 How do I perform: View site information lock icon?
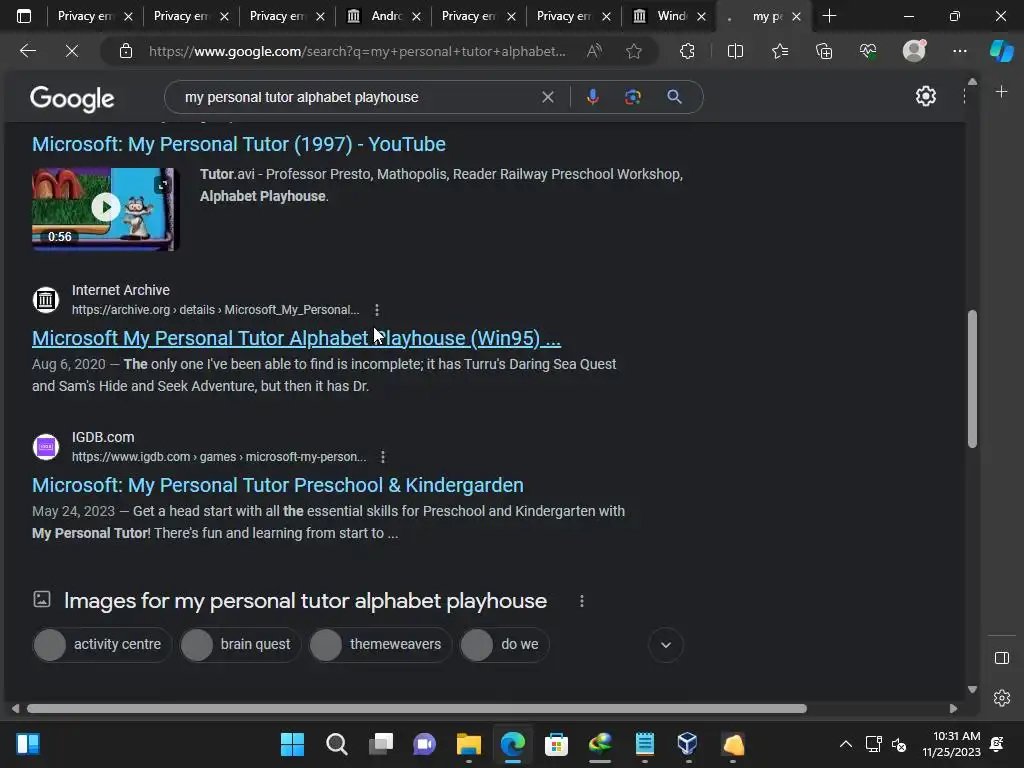126,51
